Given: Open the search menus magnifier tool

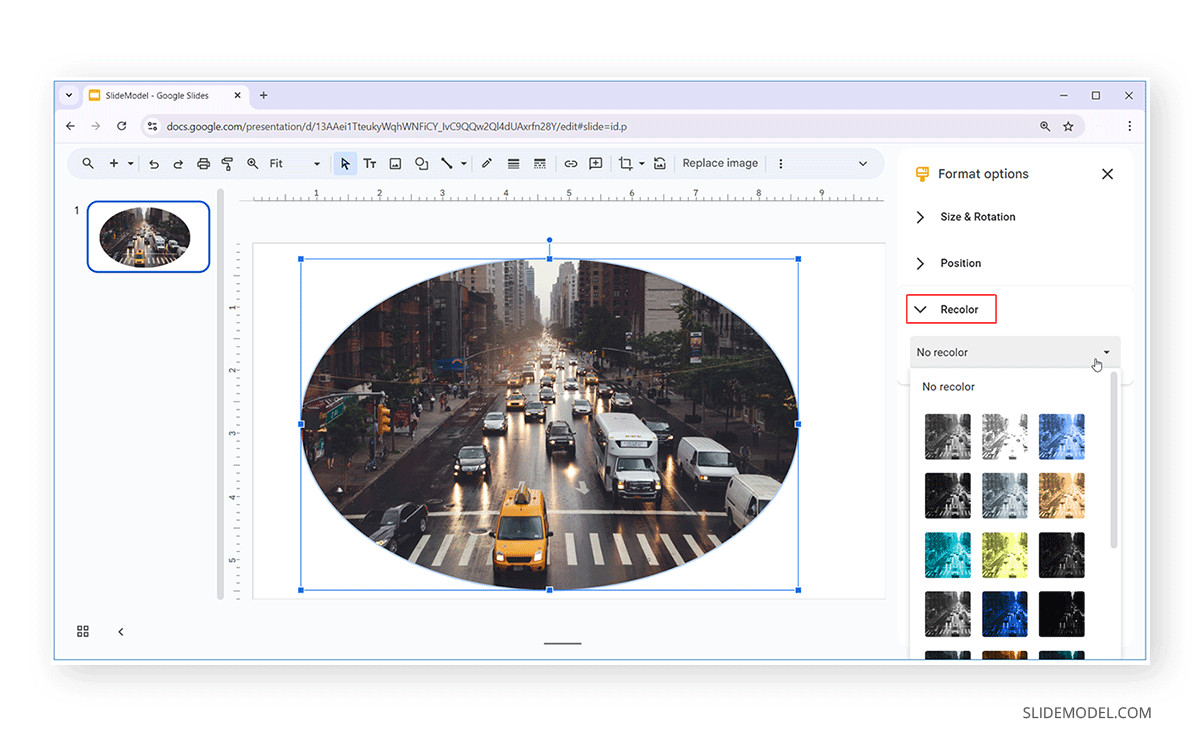Looking at the screenshot, I should pyautogui.click(x=88, y=164).
